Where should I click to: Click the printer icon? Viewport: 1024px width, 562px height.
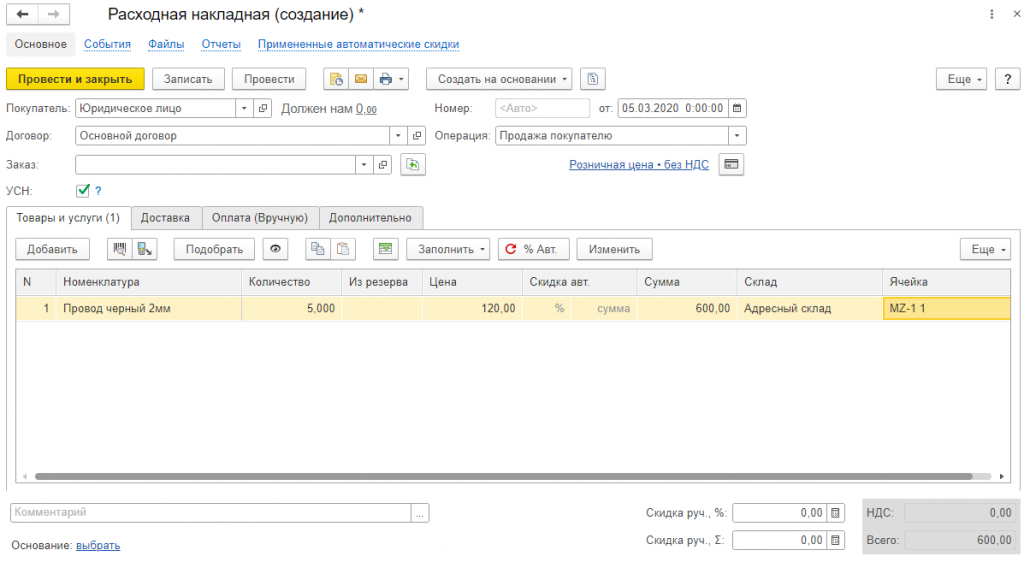tap(386, 79)
